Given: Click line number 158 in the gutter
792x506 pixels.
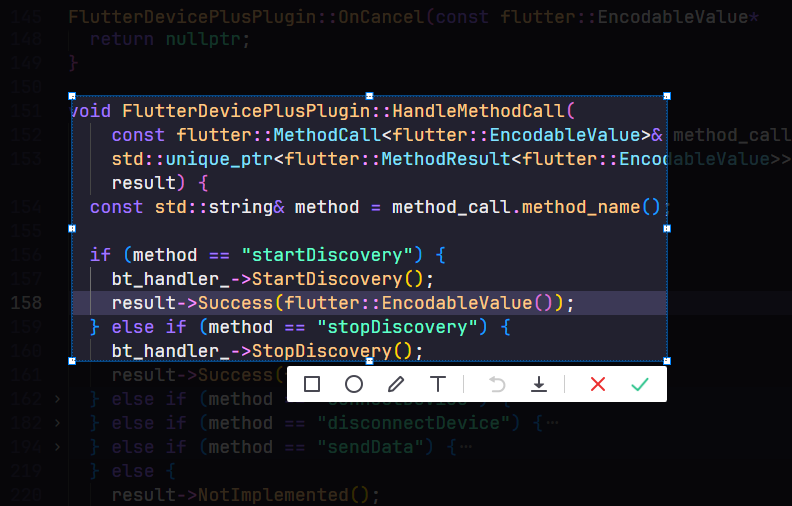Looking at the screenshot, I should pos(28,303).
